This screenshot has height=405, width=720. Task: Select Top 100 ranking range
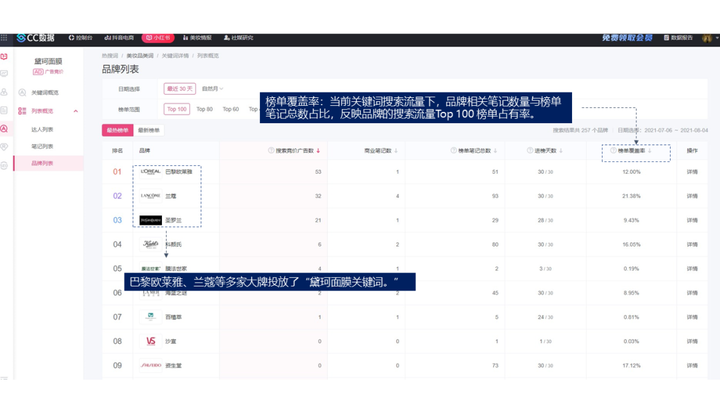(177, 109)
